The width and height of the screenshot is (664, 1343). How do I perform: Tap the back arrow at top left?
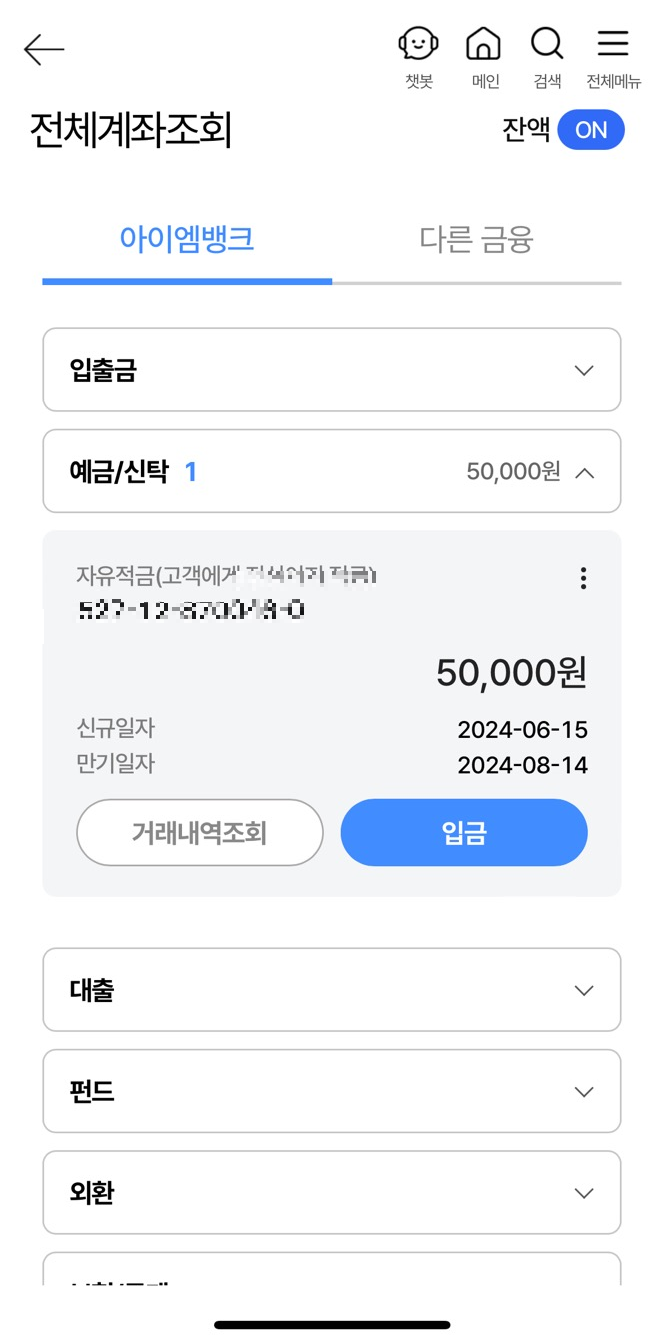click(43, 48)
